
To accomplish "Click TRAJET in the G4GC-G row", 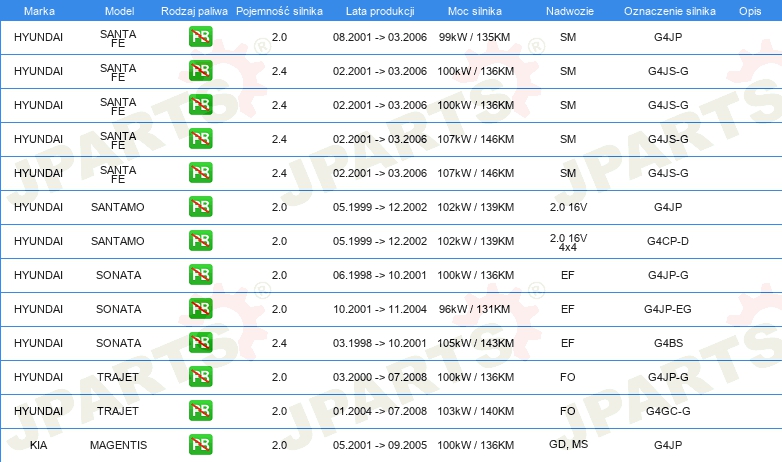I will (118, 411).
